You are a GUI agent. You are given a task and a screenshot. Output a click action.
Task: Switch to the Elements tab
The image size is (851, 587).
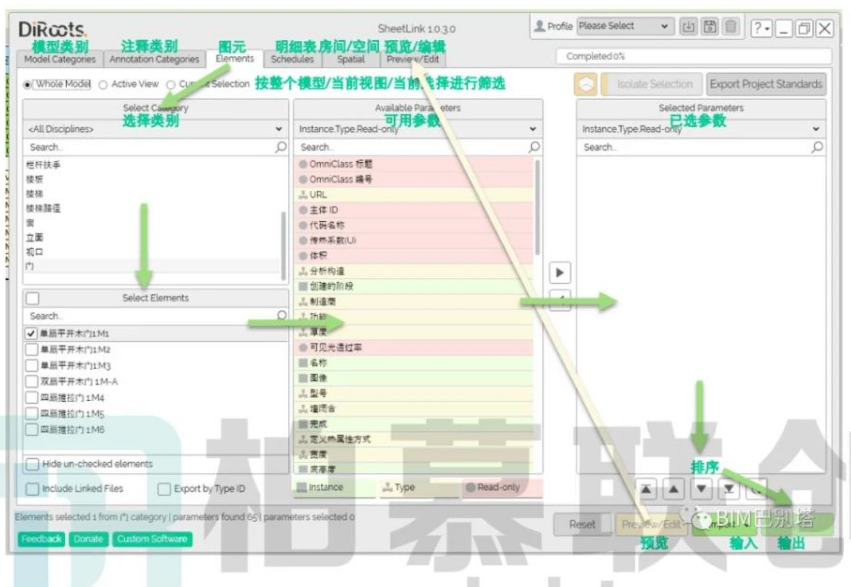pos(234,59)
